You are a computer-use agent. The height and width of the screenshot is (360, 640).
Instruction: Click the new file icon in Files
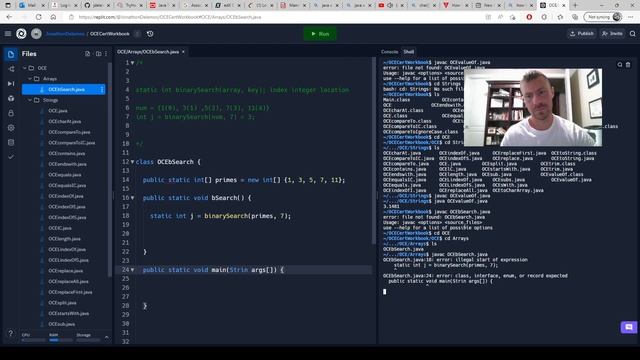point(87,54)
